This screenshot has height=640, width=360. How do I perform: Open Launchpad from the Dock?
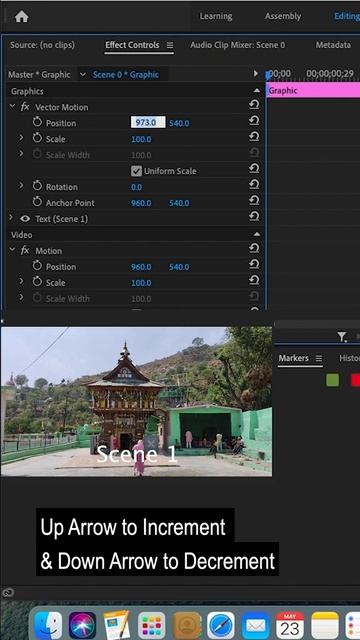(x=152, y=625)
